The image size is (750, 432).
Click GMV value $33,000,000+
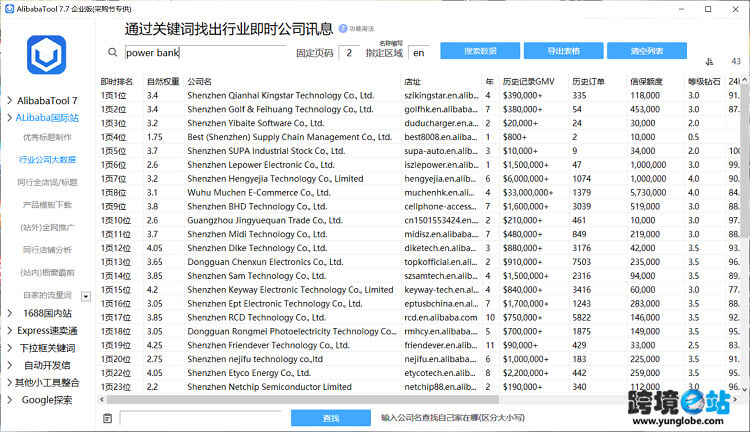528,193
